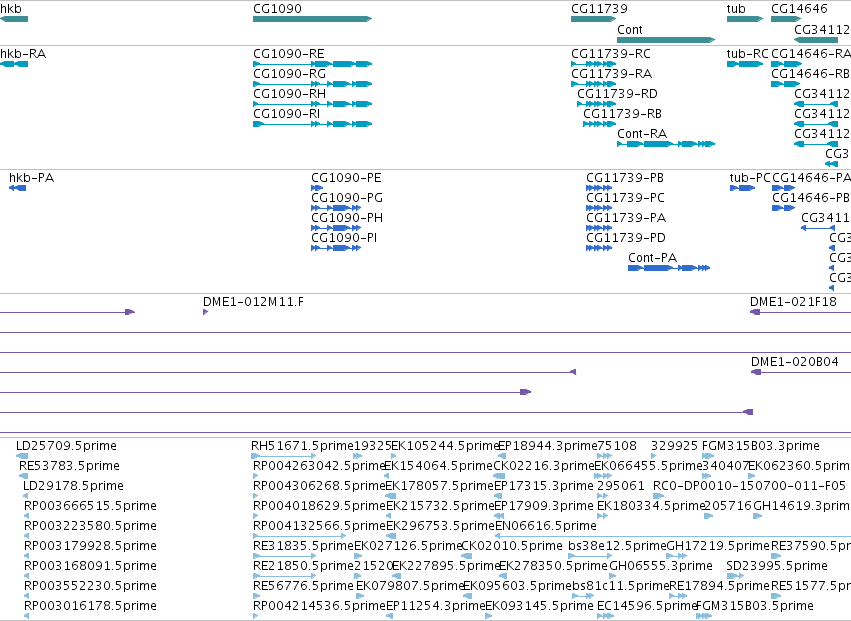This screenshot has height=621, width=851.
Task: Select the CG11739-PC protein label
Action: [625, 198]
